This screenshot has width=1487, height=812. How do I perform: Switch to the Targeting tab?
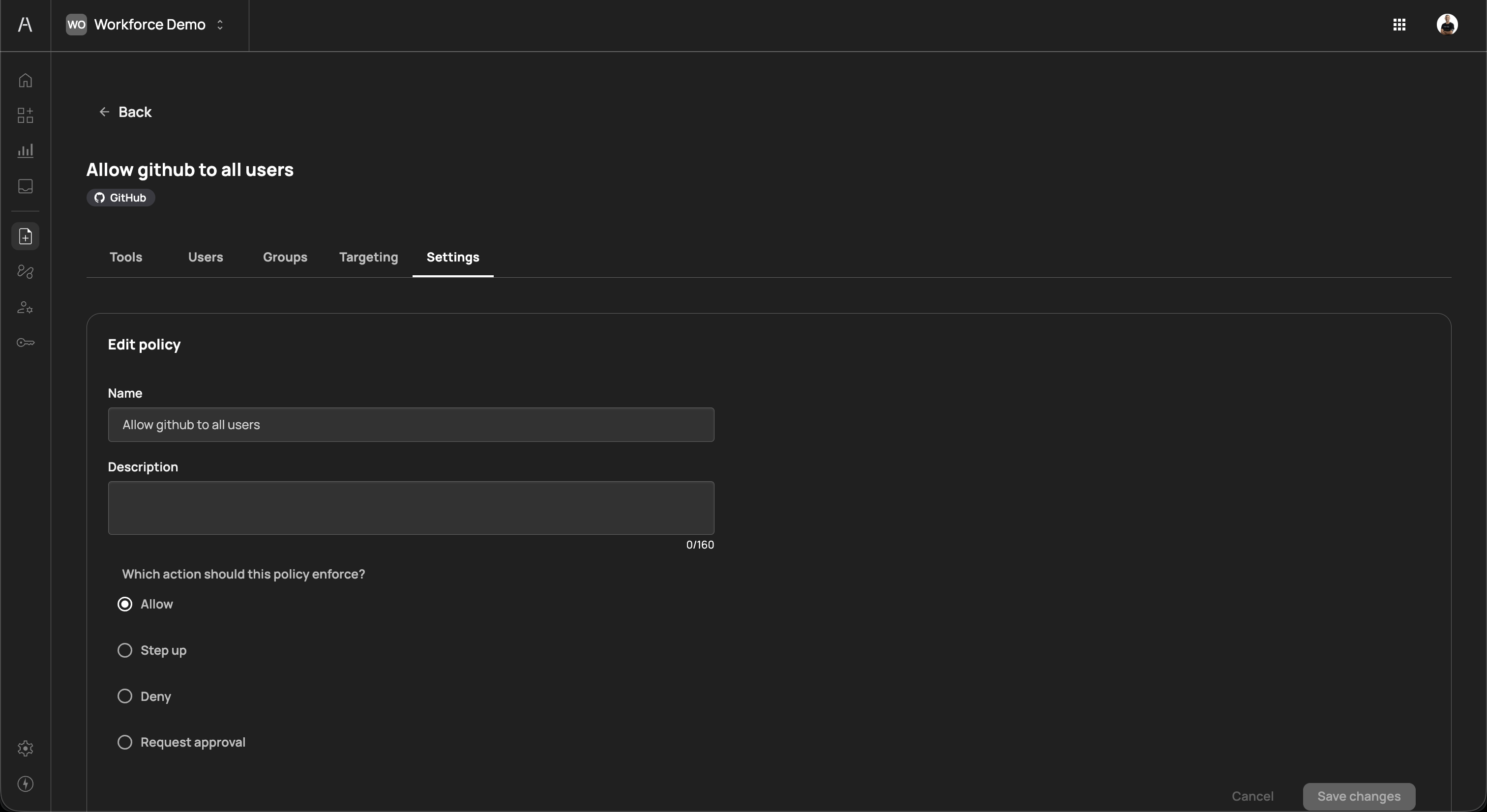pyautogui.click(x=368, y=258)
